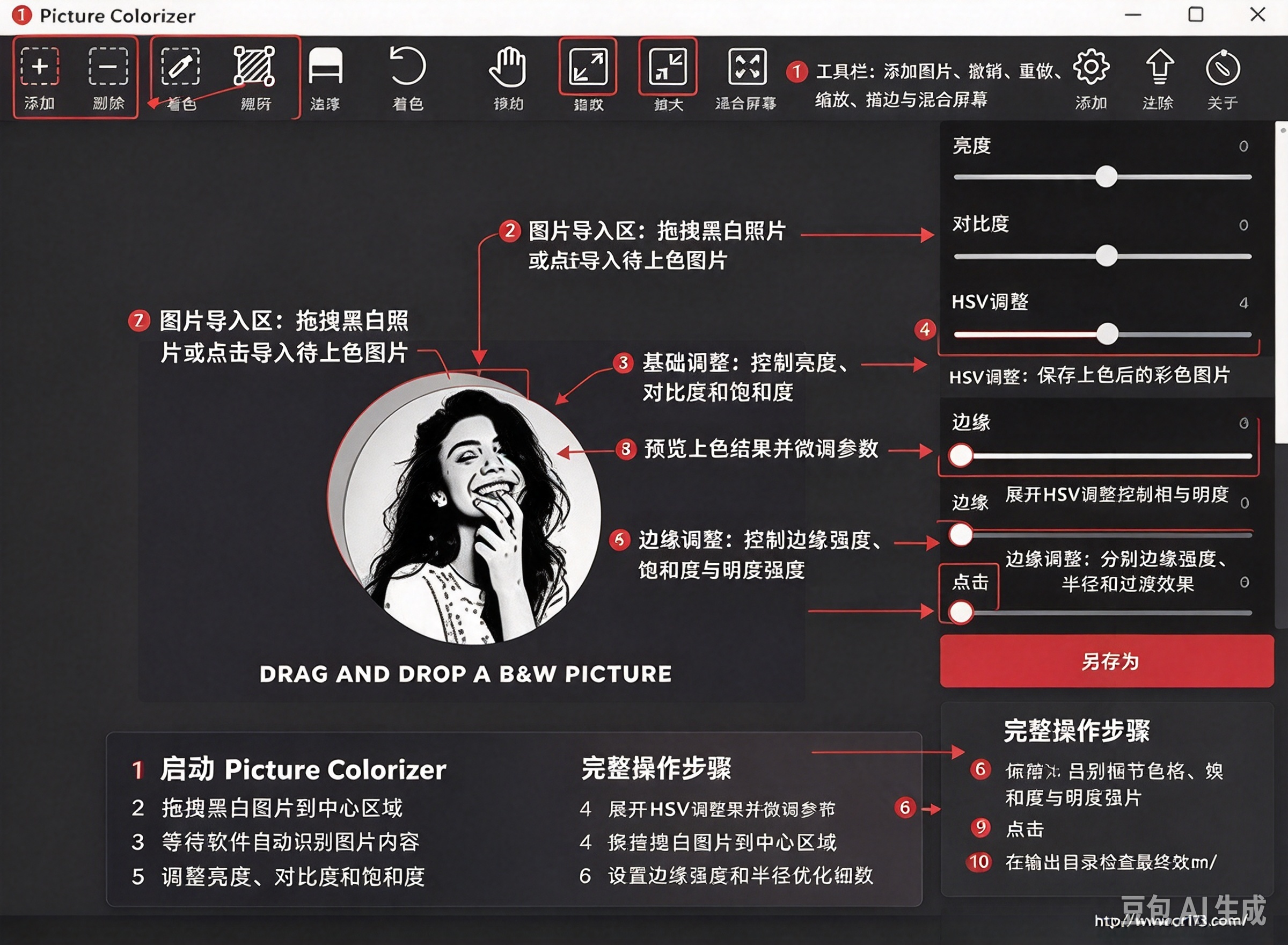Click the HSV调整：保存上色后的彩色图片 text row

coord(1089,376)
